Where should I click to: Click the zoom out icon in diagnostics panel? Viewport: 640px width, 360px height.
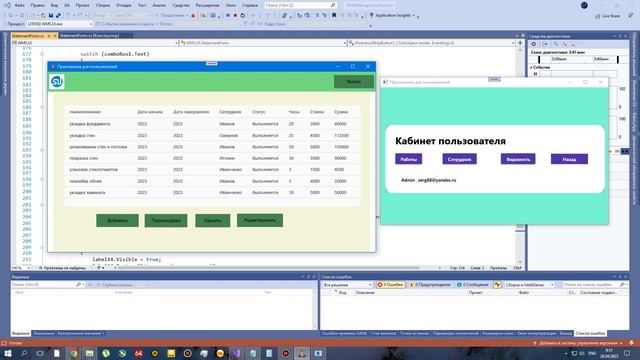[x=564, y=44]
